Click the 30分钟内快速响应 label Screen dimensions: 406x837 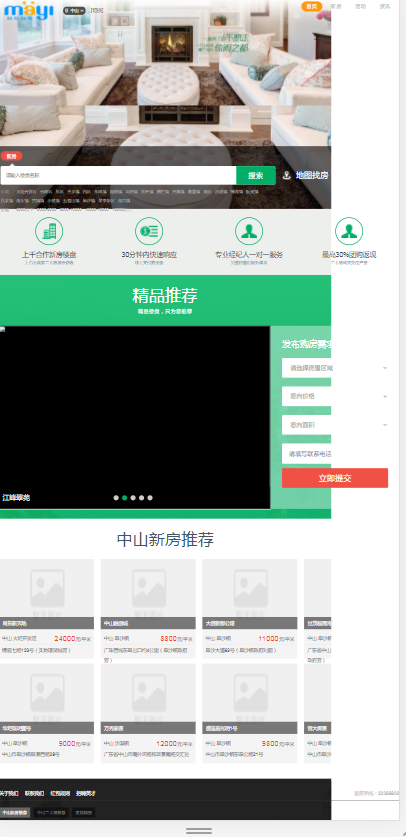point(149,255)
